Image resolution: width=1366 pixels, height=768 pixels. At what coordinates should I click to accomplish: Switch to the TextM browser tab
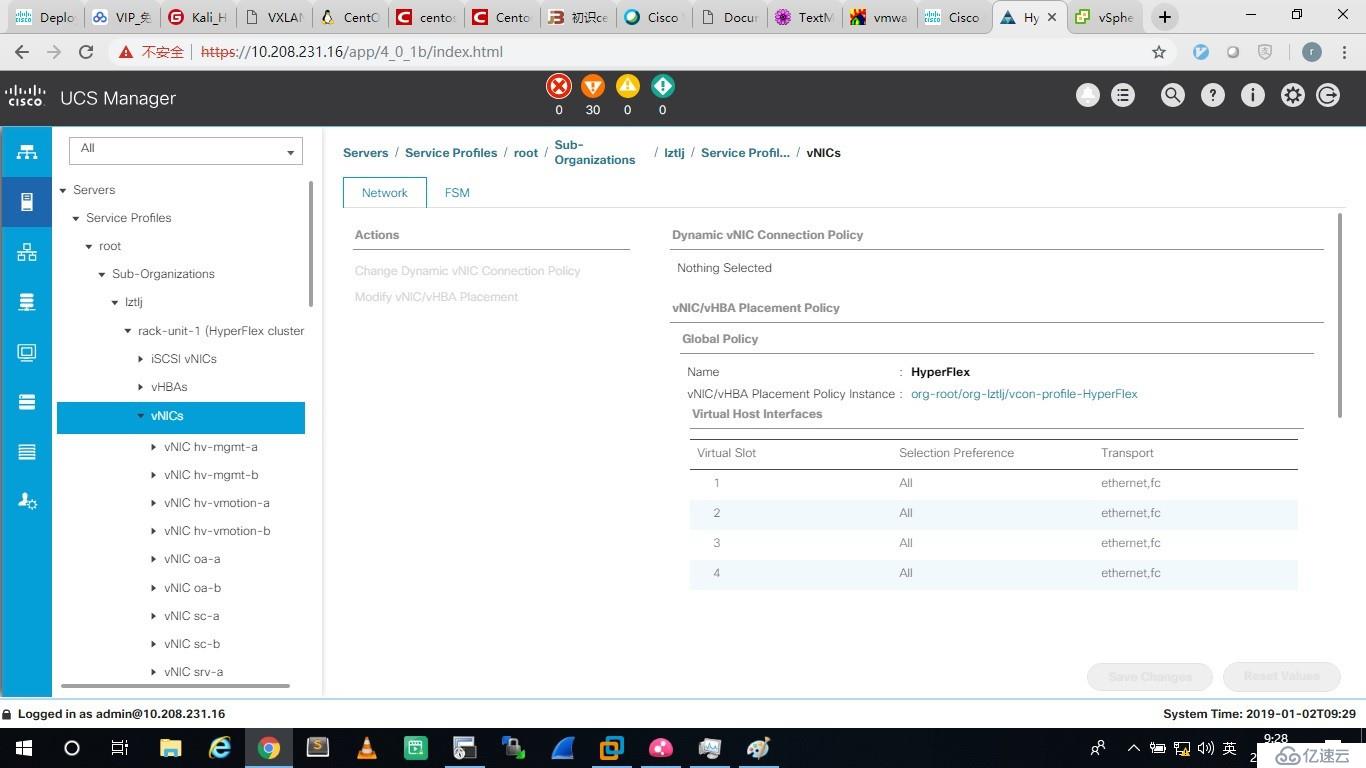click(806, 17)
